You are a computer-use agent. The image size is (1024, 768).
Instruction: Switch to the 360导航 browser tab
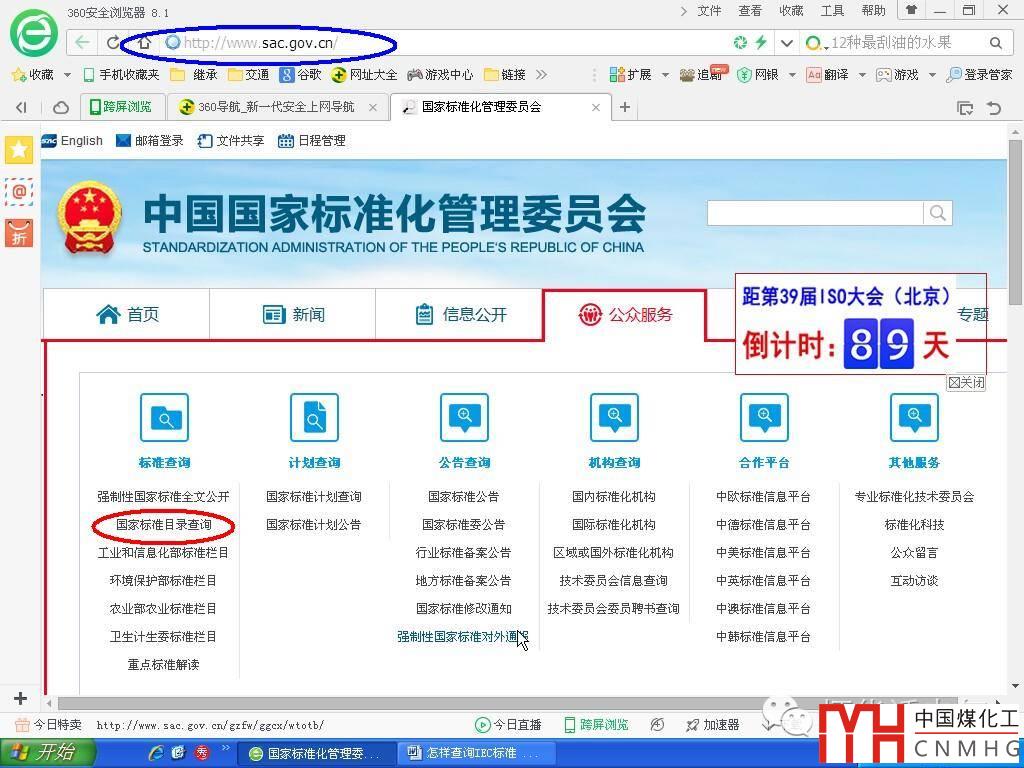(x=275, y=107)
